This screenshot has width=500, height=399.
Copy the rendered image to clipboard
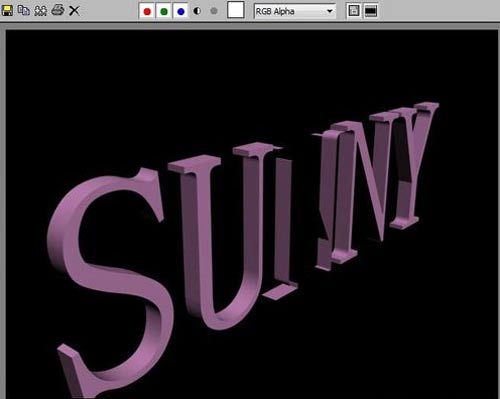pos(24,11)
